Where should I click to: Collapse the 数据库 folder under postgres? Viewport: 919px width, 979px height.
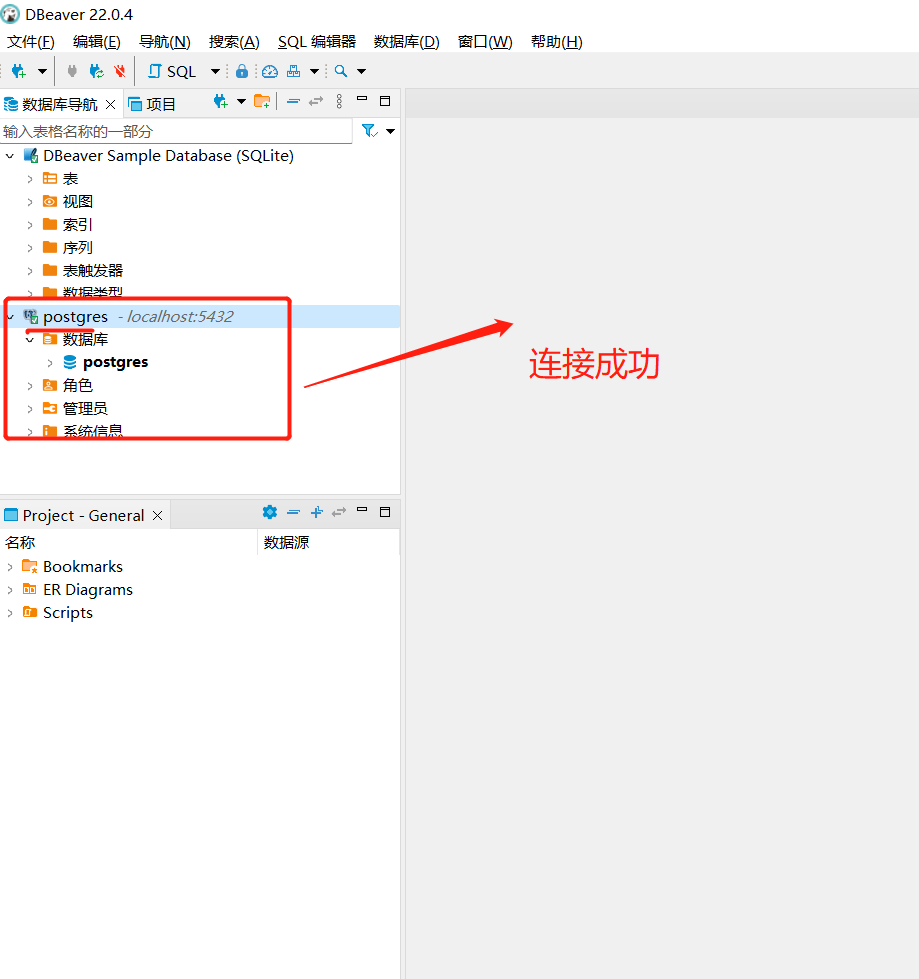(30, 340)
